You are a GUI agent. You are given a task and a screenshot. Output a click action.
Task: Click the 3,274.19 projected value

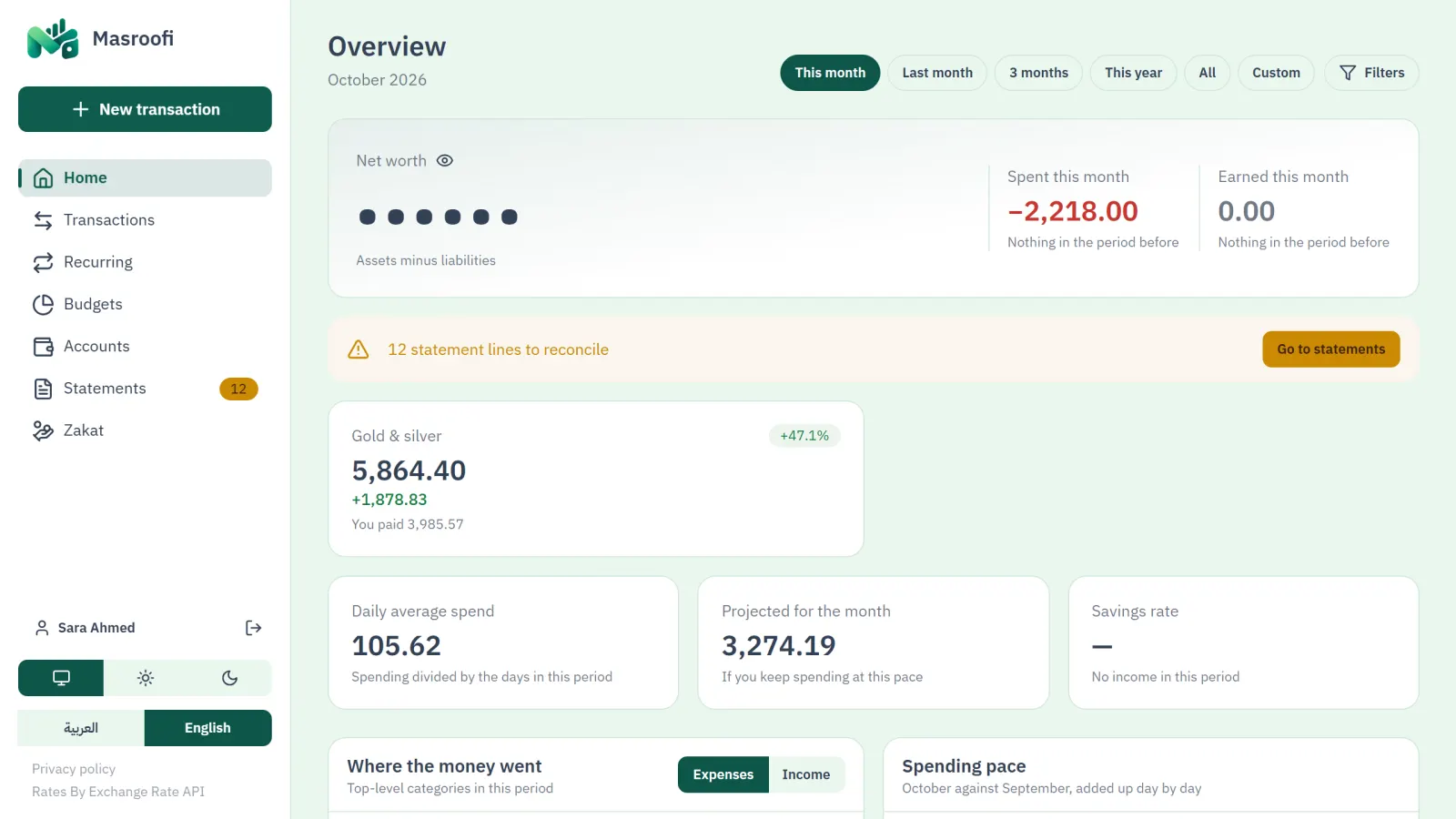pos(779,646)
